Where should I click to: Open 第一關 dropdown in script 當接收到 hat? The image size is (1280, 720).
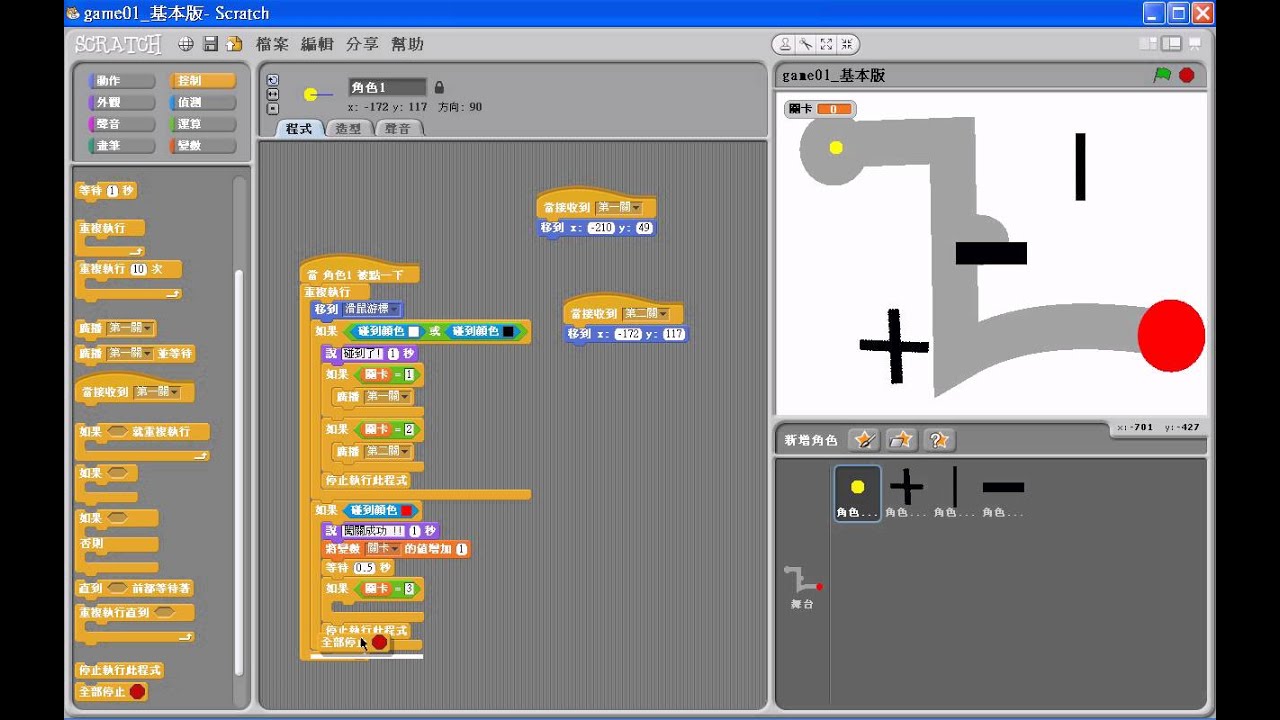pyautogui.click(x=619, y=208)
